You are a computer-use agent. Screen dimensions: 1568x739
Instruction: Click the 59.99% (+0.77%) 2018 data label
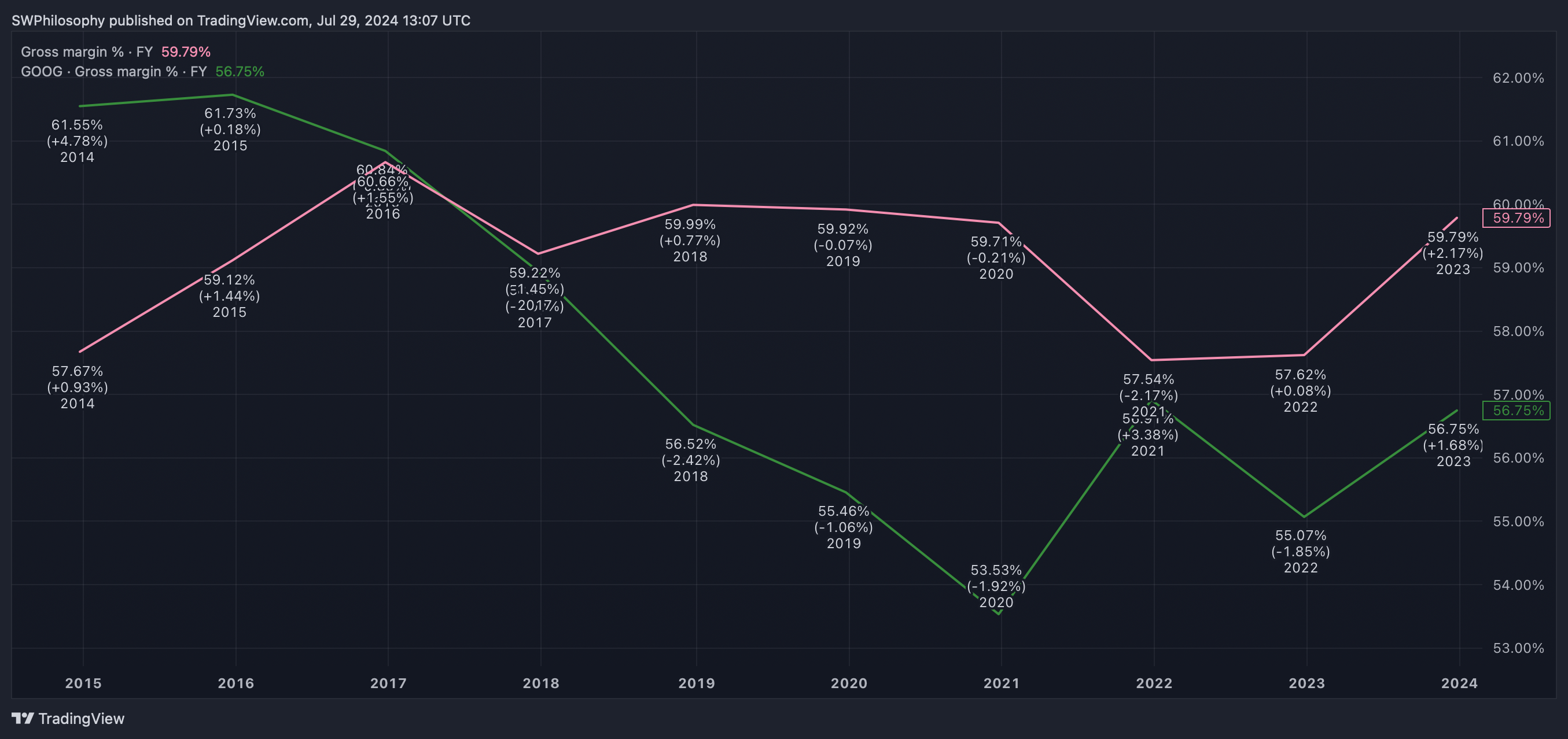690,240
